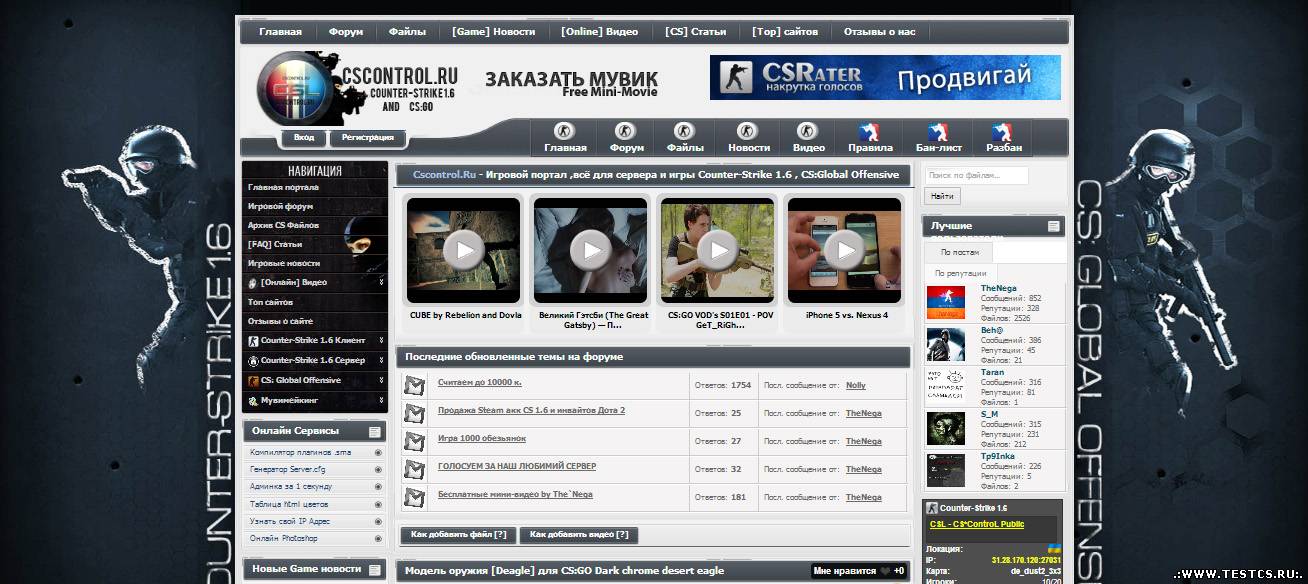Image resolution: width=1308 pixels, height=584 pixels.
Task: Click the envelope icon beside 'ГОЛОСУЕМ ЗА НАШ ЛЮБИМИЙ СЕРВЕР'
Action: [415, 469]
